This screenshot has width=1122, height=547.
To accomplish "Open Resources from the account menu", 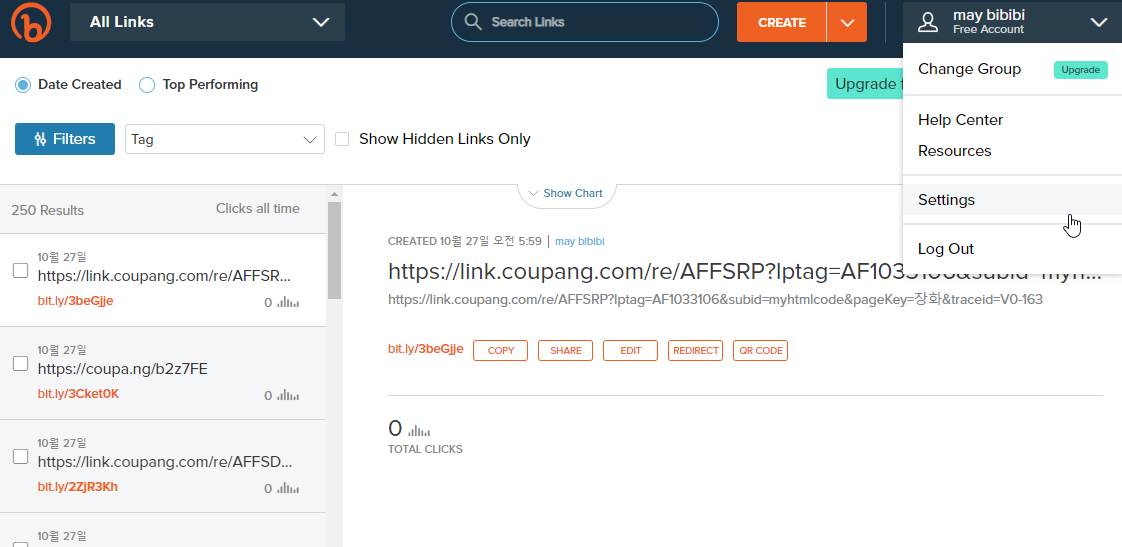I will (x=955, y=151).
